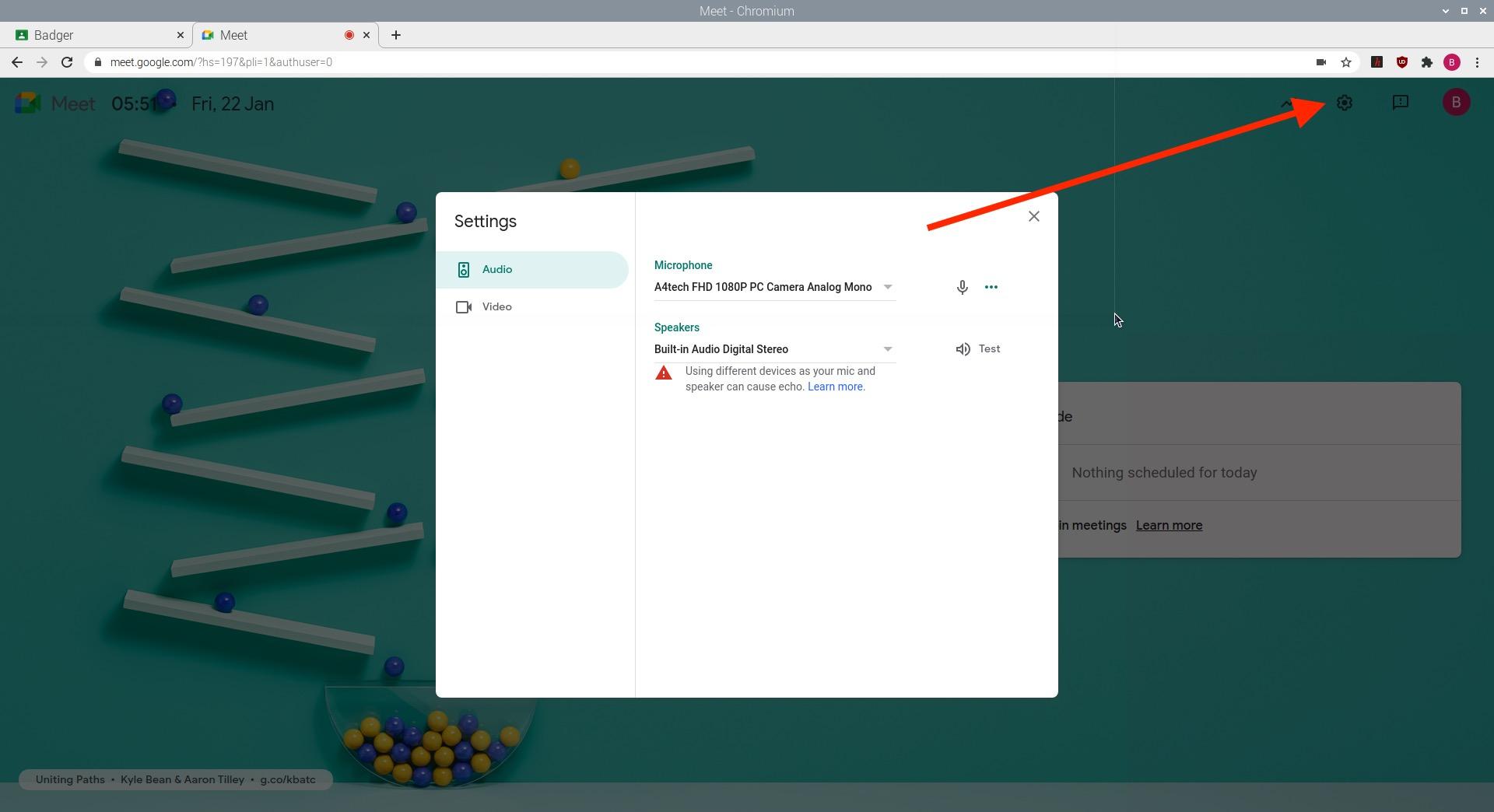The height and width of the screenshot is (812, 1494).
Task: Click the camera permission icon in address bar
Action: tap(1321, 62)
